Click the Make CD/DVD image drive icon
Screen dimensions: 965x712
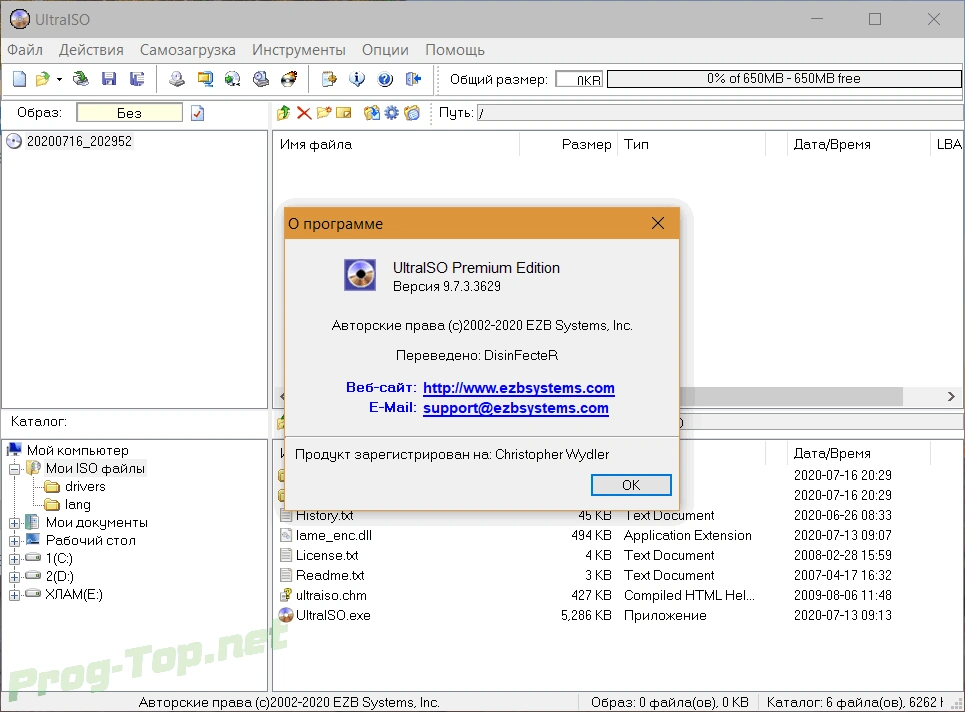point(177,79)
